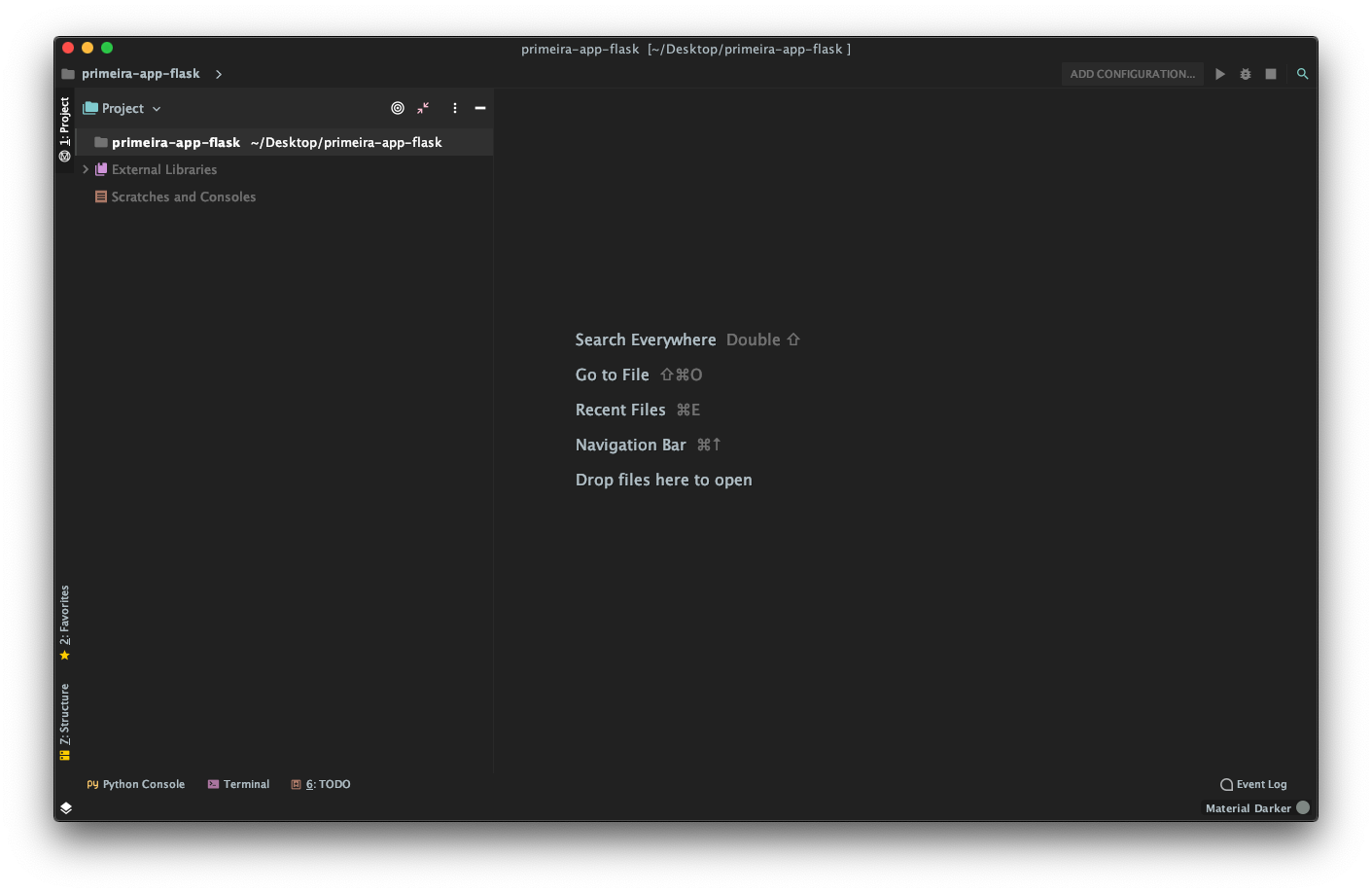Click the circle indicator beside Material Darker

(x=1303, y=807)
